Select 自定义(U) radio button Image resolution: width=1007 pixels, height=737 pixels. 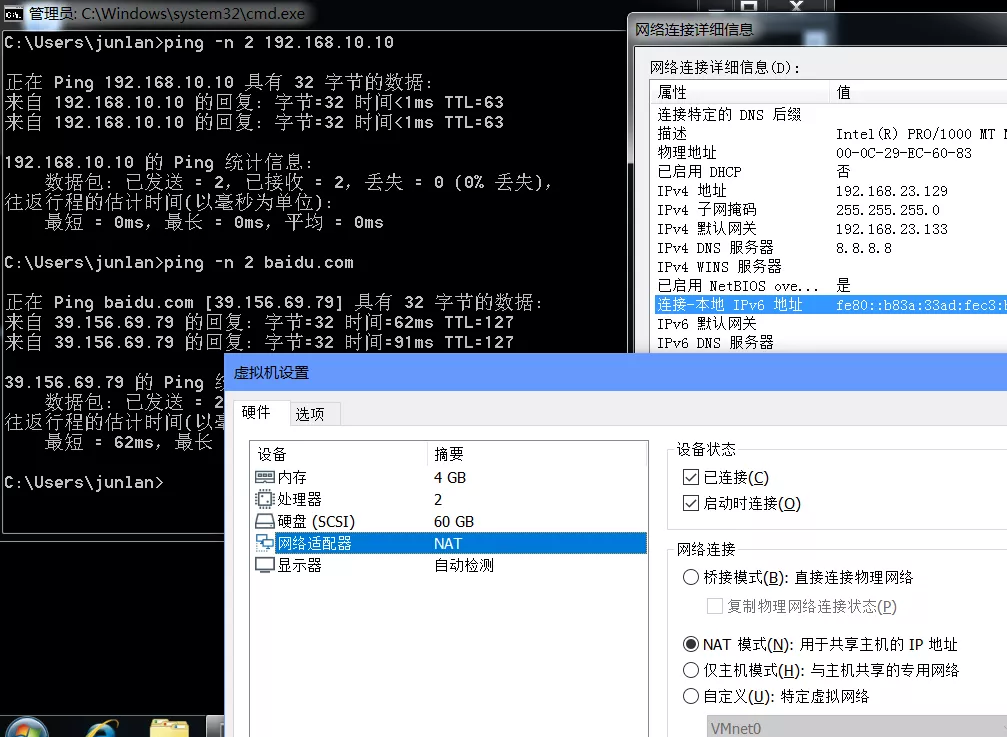tap(690, 696)
